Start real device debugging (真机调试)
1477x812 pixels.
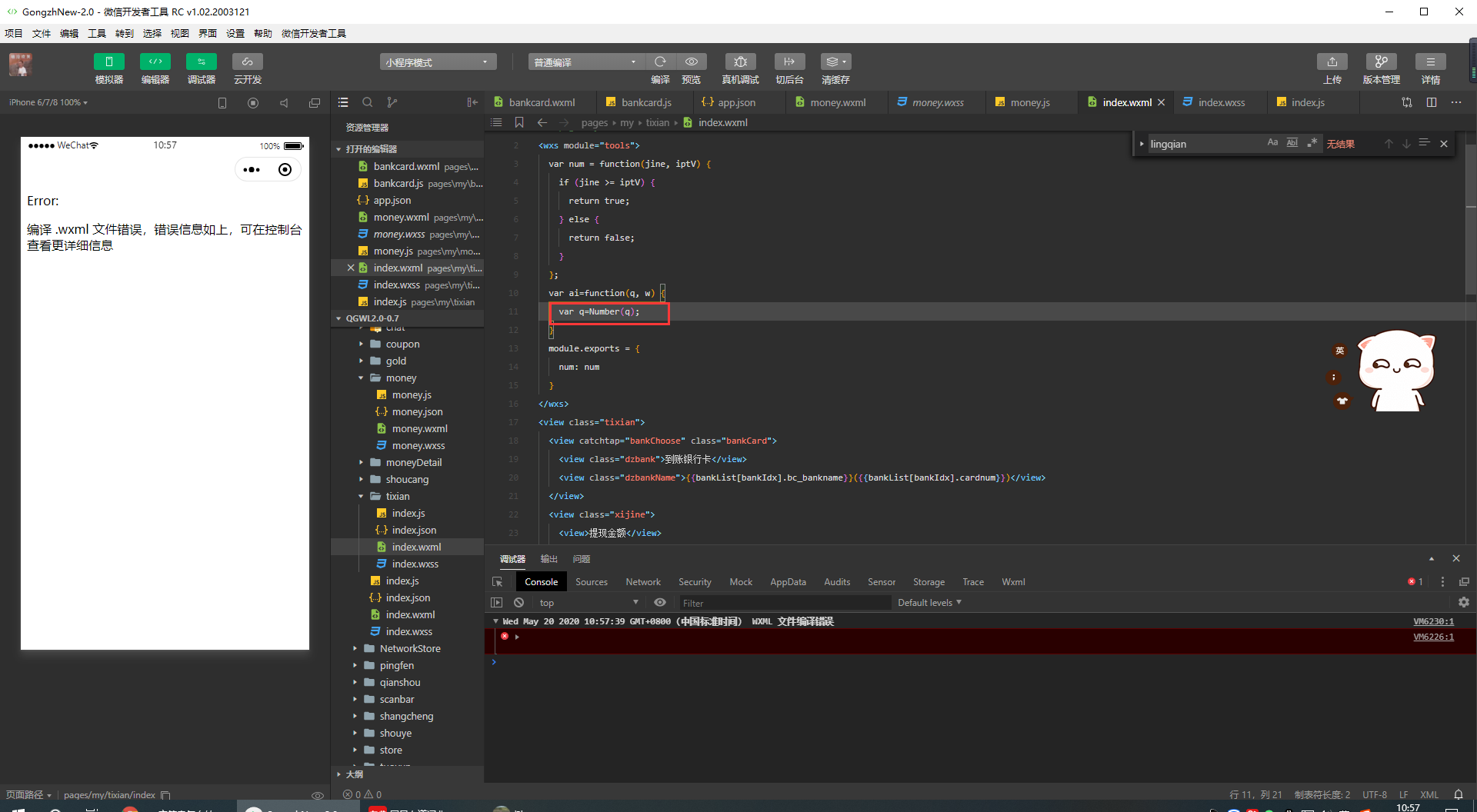(740, 62)
